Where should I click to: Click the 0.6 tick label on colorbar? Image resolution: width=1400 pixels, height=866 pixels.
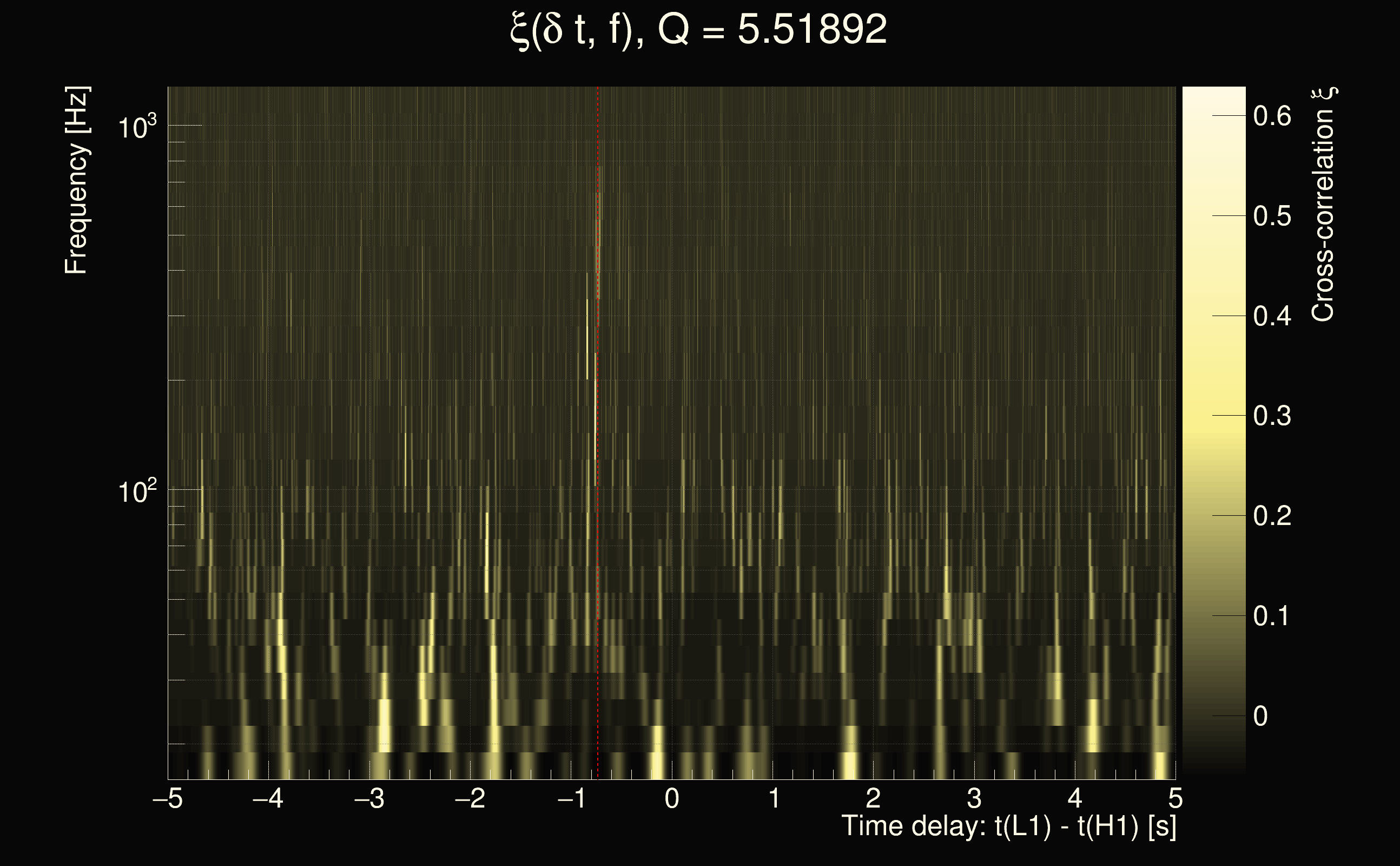tap(1272, 116)
